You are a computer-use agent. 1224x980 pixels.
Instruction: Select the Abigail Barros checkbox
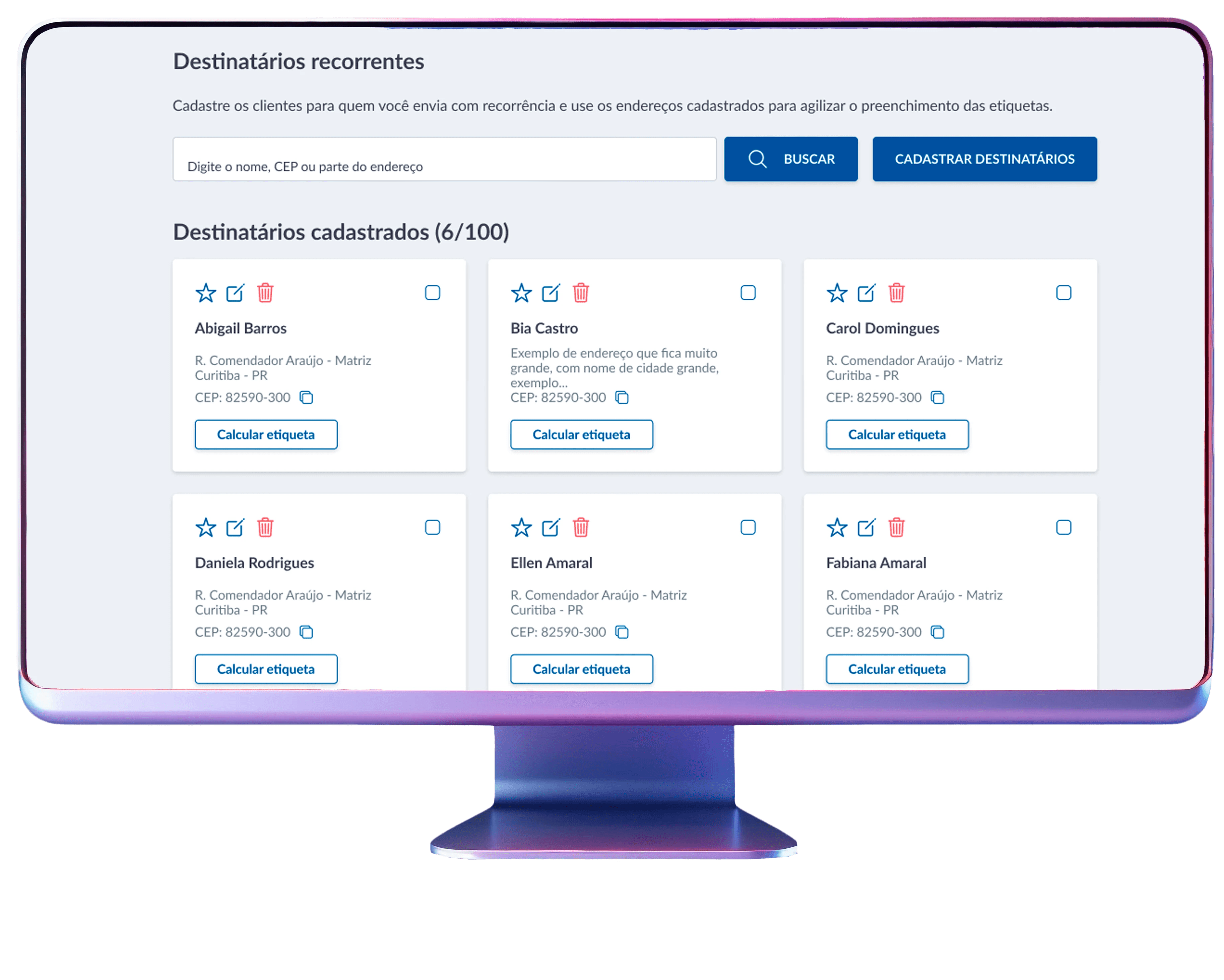pos(433,293)
